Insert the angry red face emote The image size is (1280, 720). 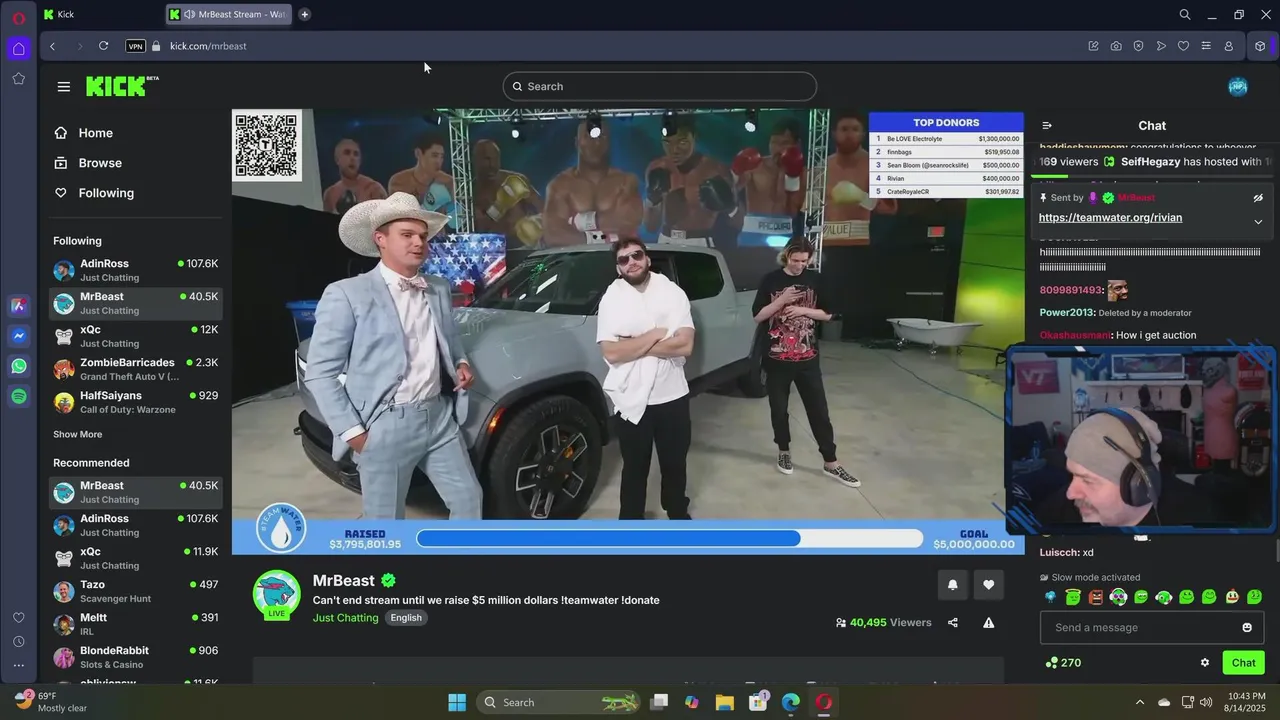point(1096,597)
